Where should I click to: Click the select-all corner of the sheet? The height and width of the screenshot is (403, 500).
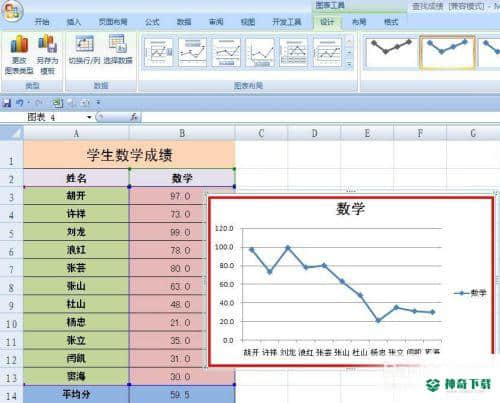tap(12, 133)
